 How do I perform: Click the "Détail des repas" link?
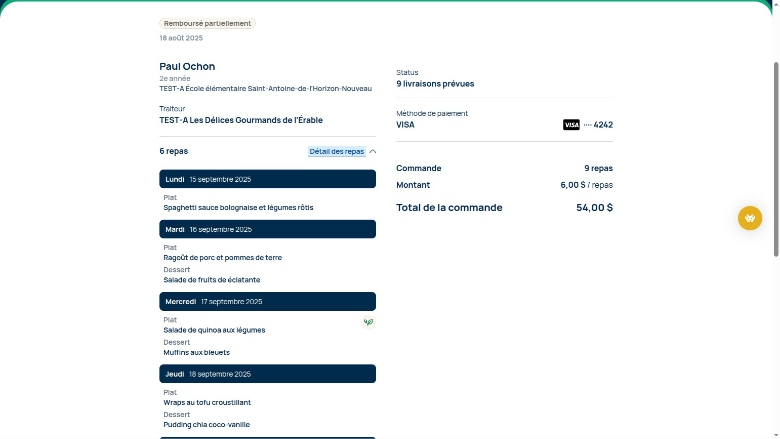336,152
